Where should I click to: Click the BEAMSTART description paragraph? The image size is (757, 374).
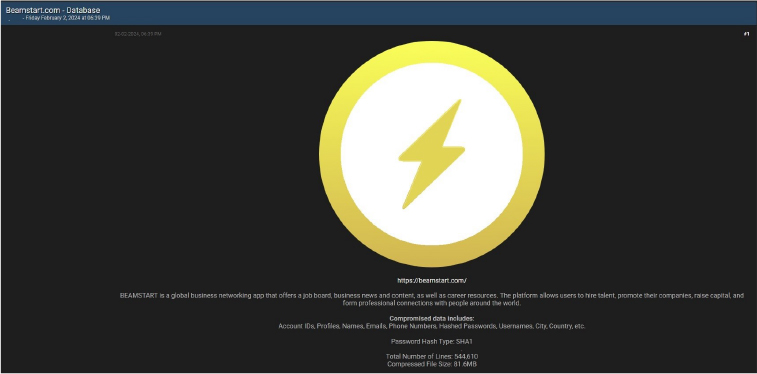pyautogui.click(x=432, y=299)
